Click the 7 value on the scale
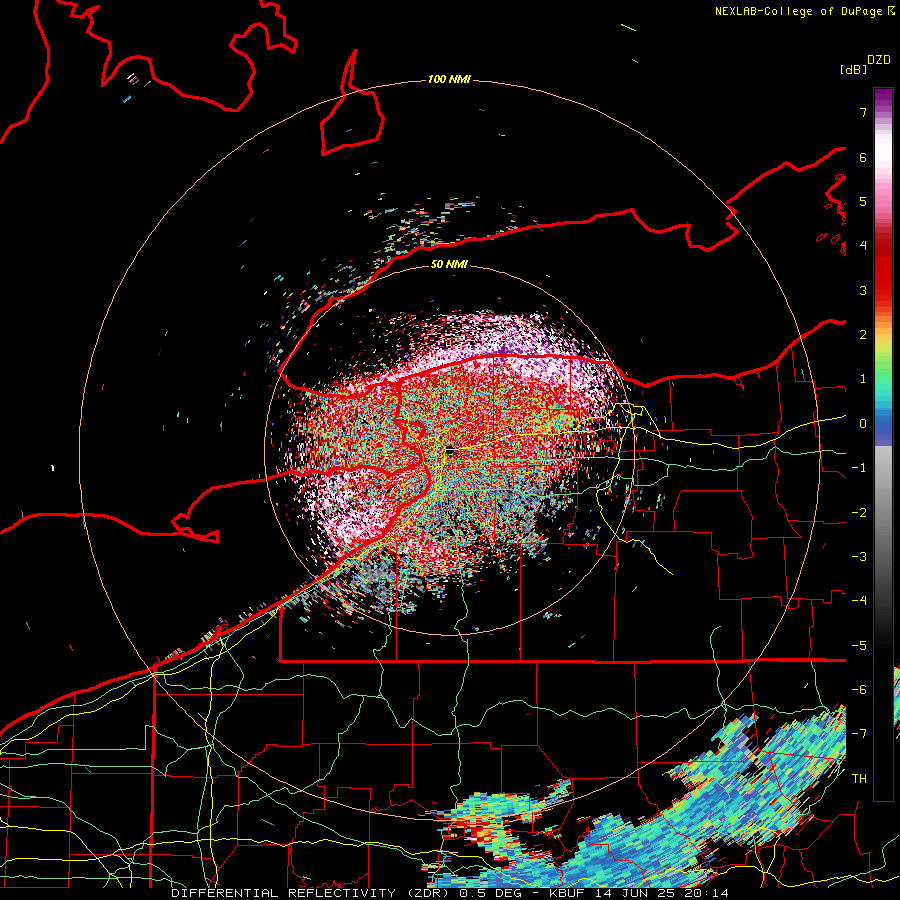This screenshot has height=900, width=900. (863, 112)
